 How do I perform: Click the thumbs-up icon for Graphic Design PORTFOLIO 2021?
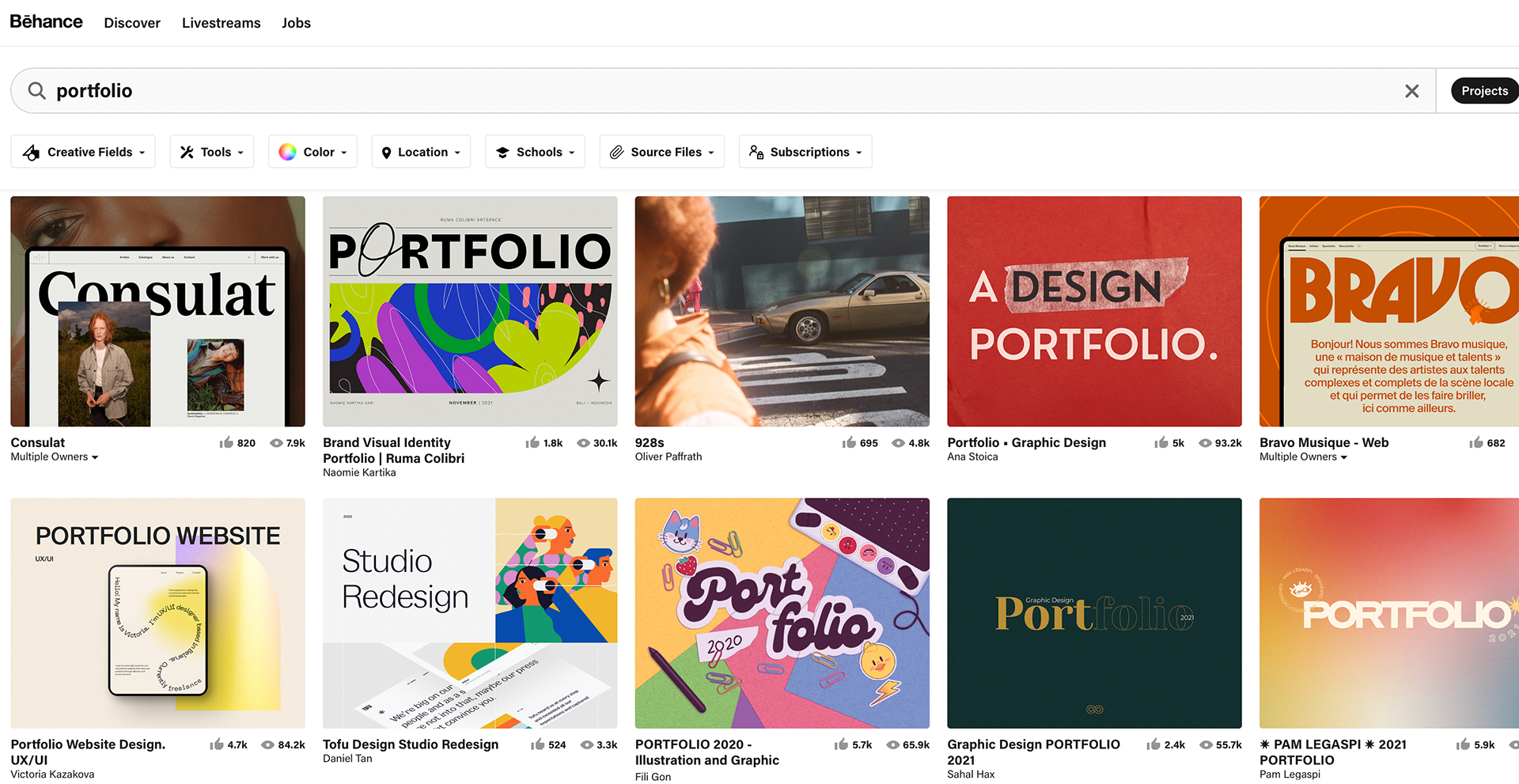(x=1153, y=744)
